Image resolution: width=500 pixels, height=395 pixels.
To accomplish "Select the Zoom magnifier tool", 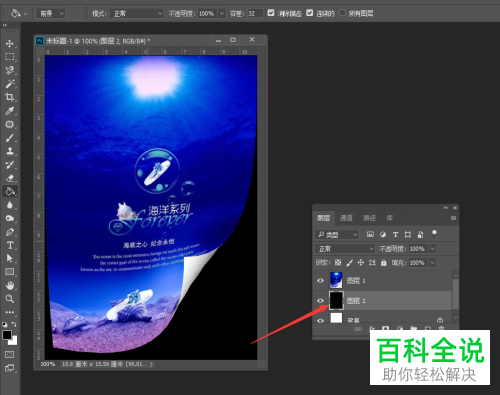I will pyautogui.click(x=10, y=299).
